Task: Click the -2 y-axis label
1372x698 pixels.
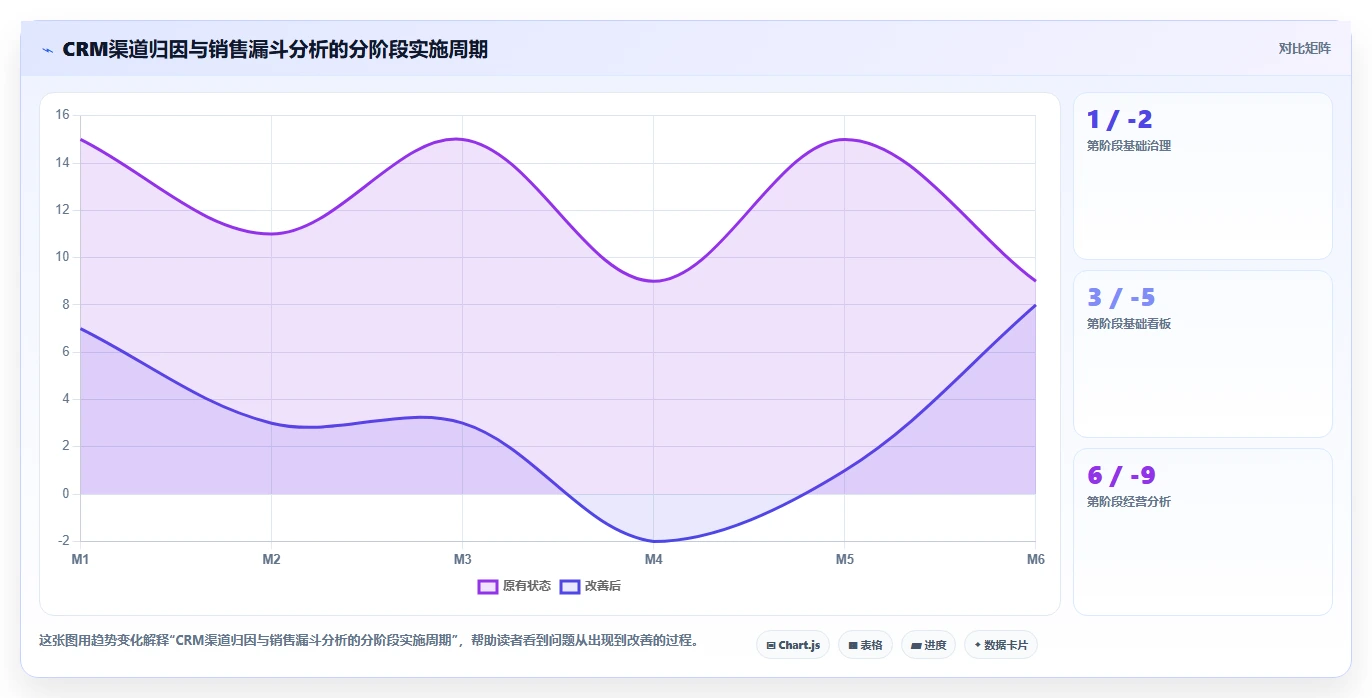Action: [64, 541]
